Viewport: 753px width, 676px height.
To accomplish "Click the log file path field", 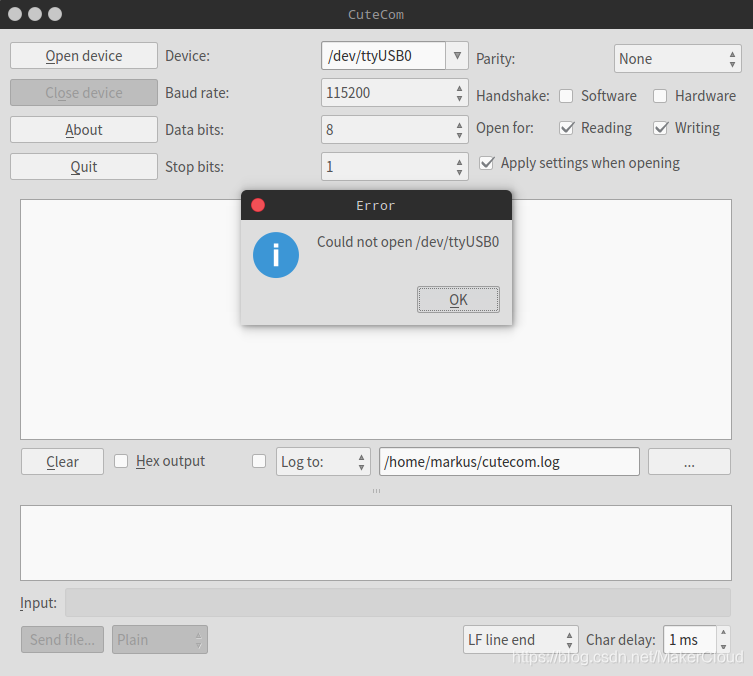I will coord(509,461).
